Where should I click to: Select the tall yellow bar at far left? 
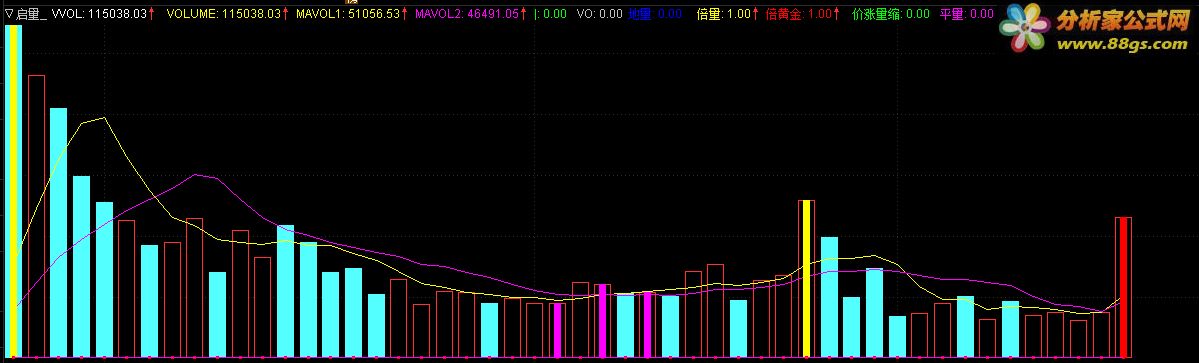14,190
